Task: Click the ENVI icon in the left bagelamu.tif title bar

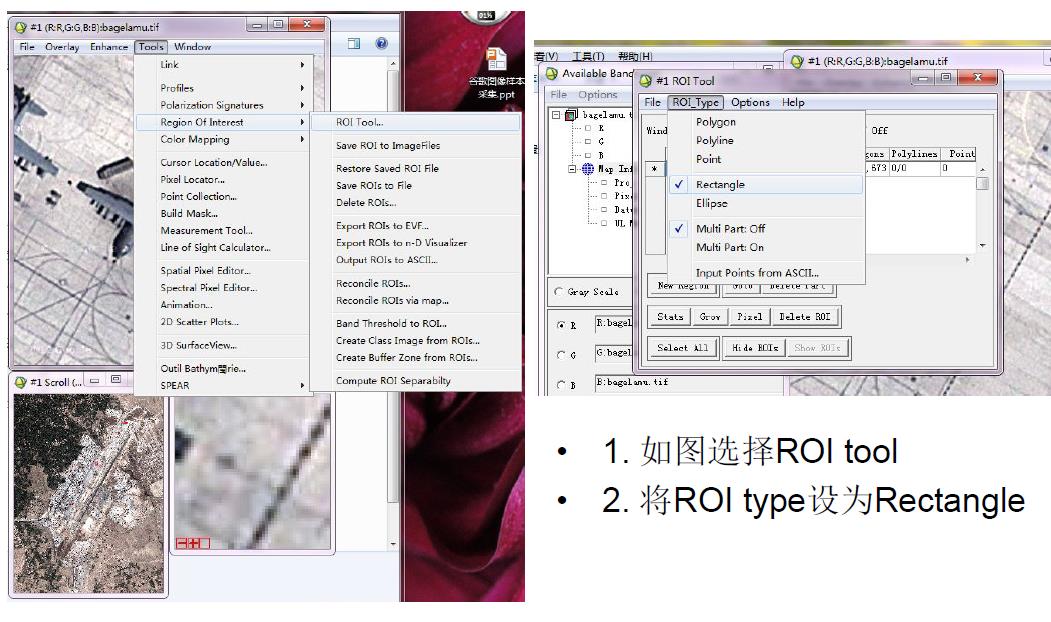Action: coord(21,27)
